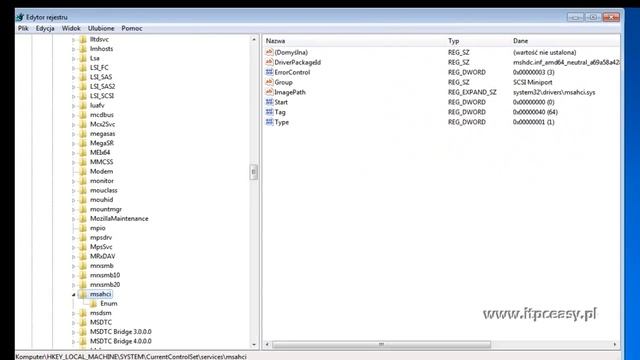This screenshot has width=640, height=360.
Task: Click the Registry Editor title bar icon
Action: coord(20,17)
